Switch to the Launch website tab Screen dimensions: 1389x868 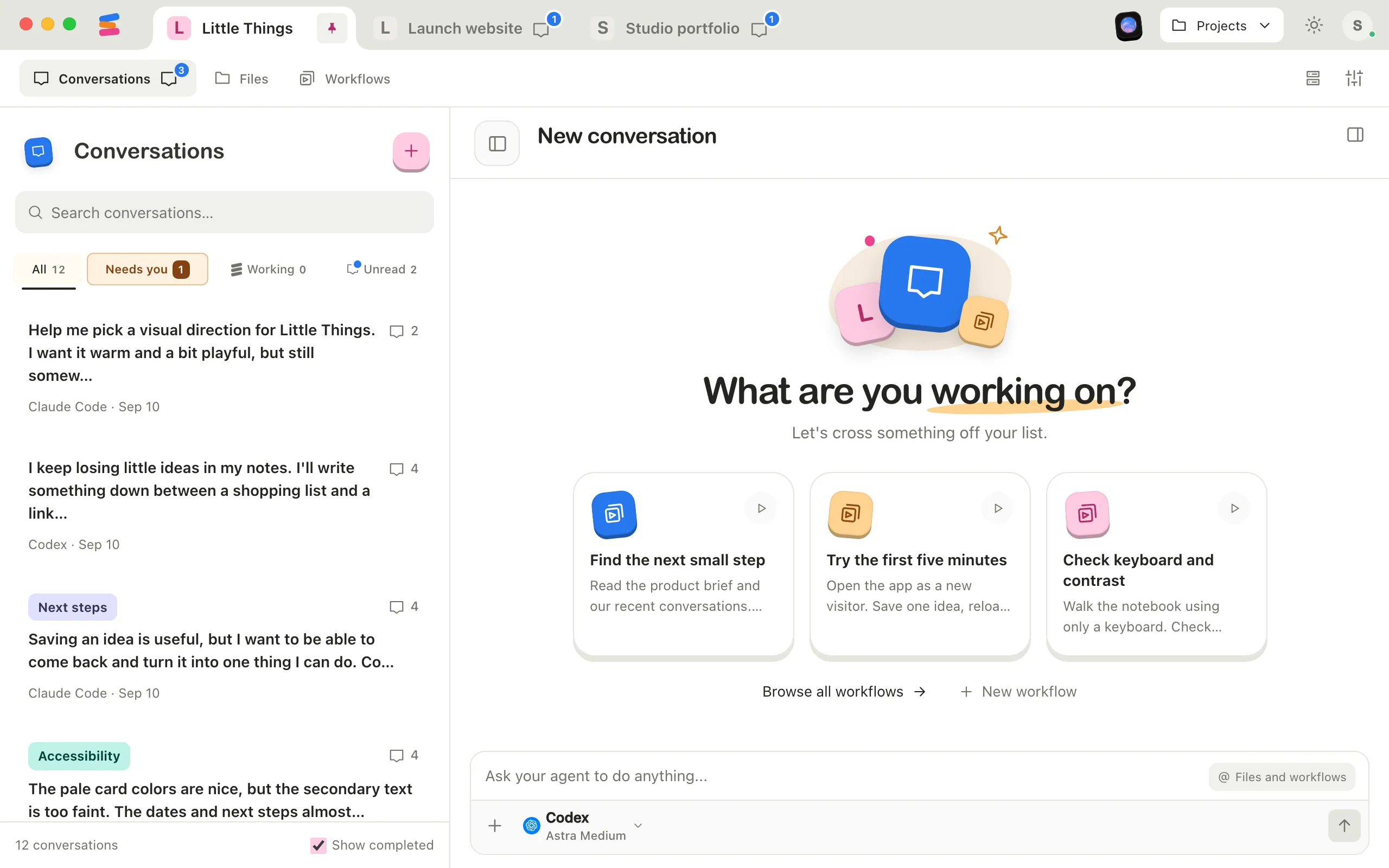click(x=466, y=28)
